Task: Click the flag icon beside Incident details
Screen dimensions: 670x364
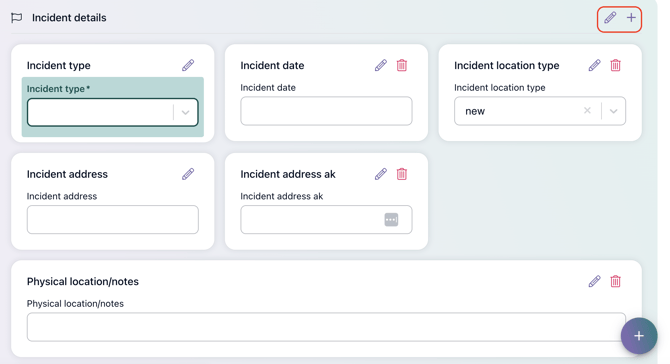Action: point(17,18)
